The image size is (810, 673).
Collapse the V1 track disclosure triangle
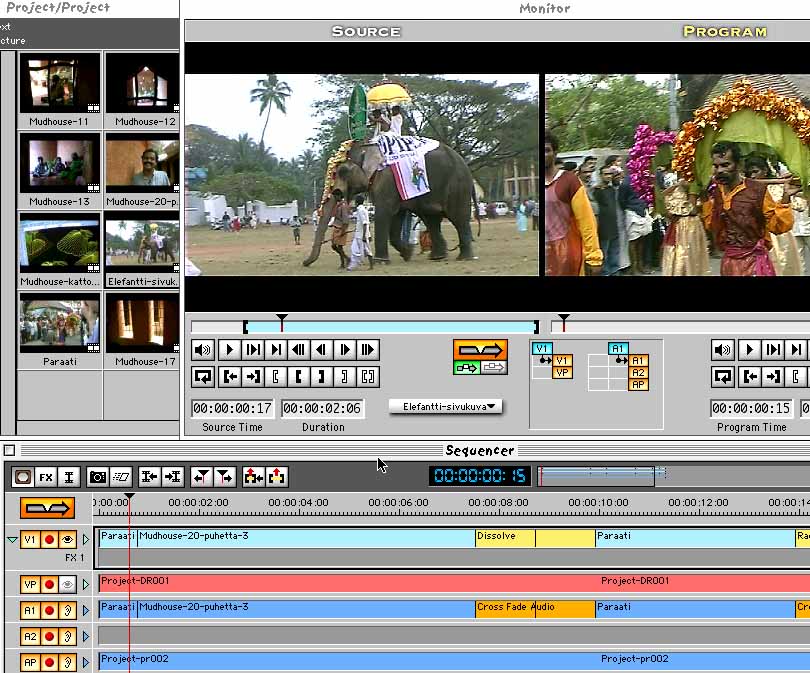(x=12, y=540)
